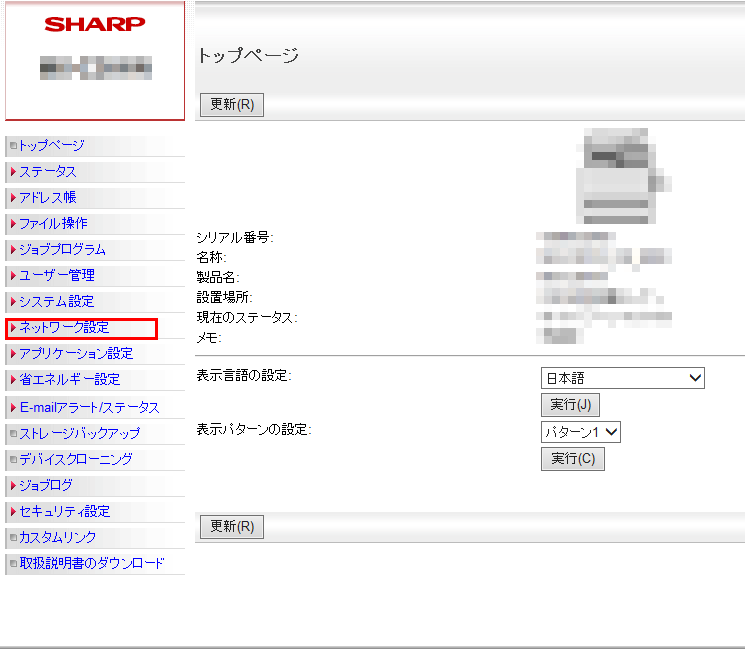The width and height of the screenshot is (745, 649).
Task: Click the 実行(C) pattern button
Action: point(573,459)
